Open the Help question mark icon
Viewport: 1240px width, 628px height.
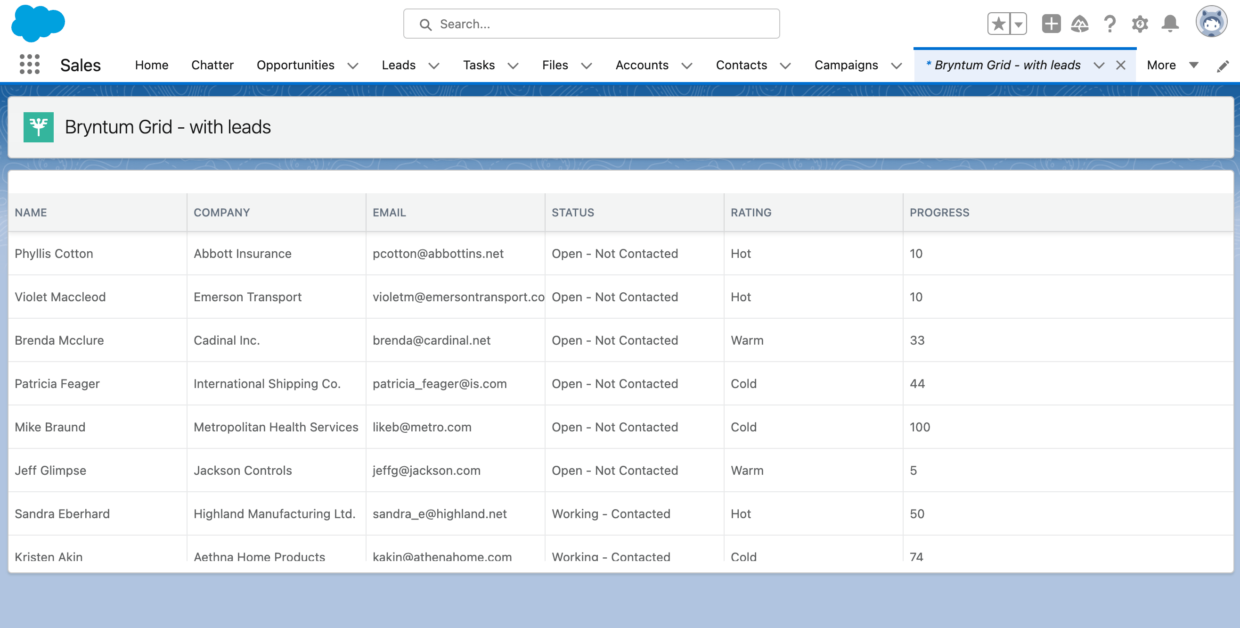pyautogui.click(x=1110, y=23)
